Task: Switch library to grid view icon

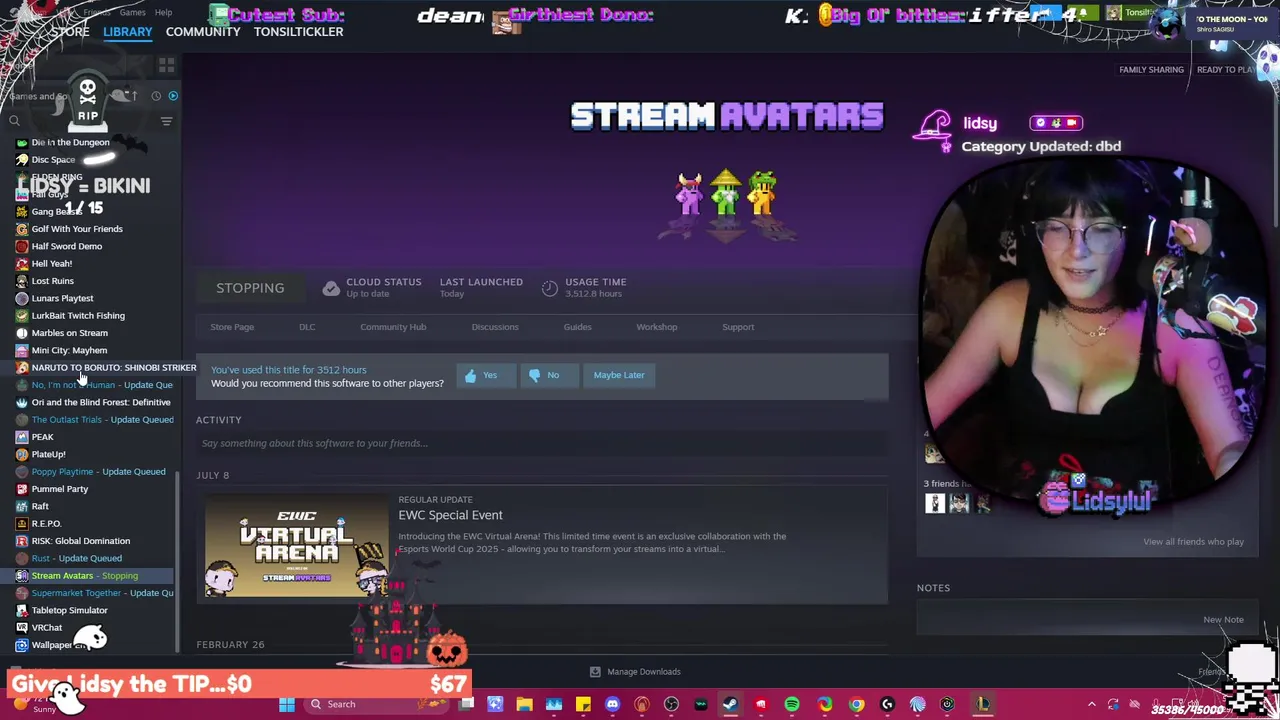Action: coord(166,65)
